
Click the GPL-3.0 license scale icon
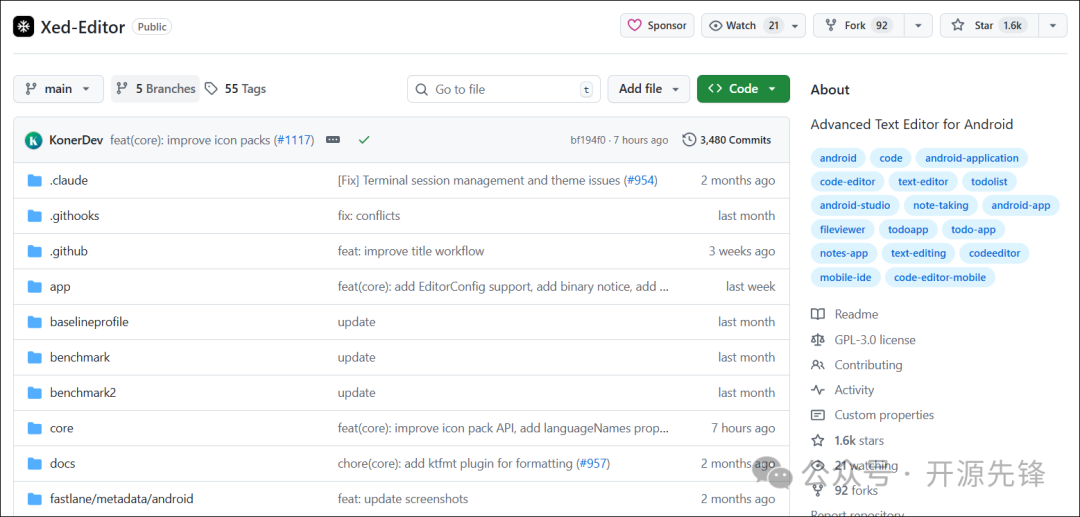(818, 339)
